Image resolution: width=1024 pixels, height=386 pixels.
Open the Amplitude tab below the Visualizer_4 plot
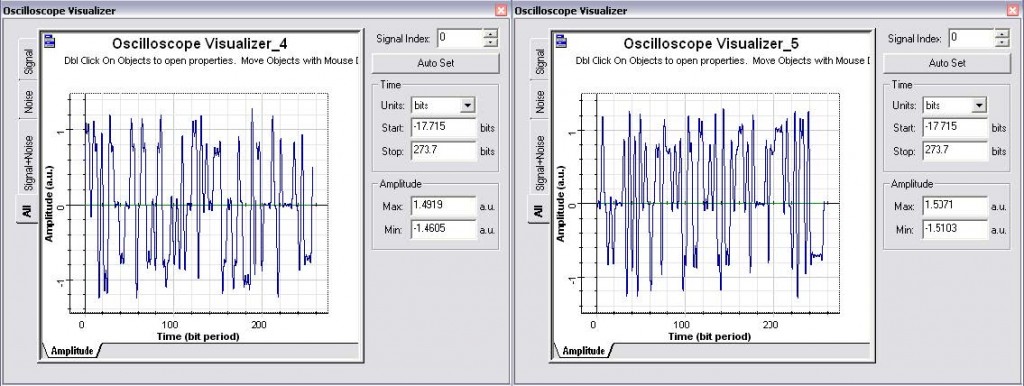click(72, 351)
